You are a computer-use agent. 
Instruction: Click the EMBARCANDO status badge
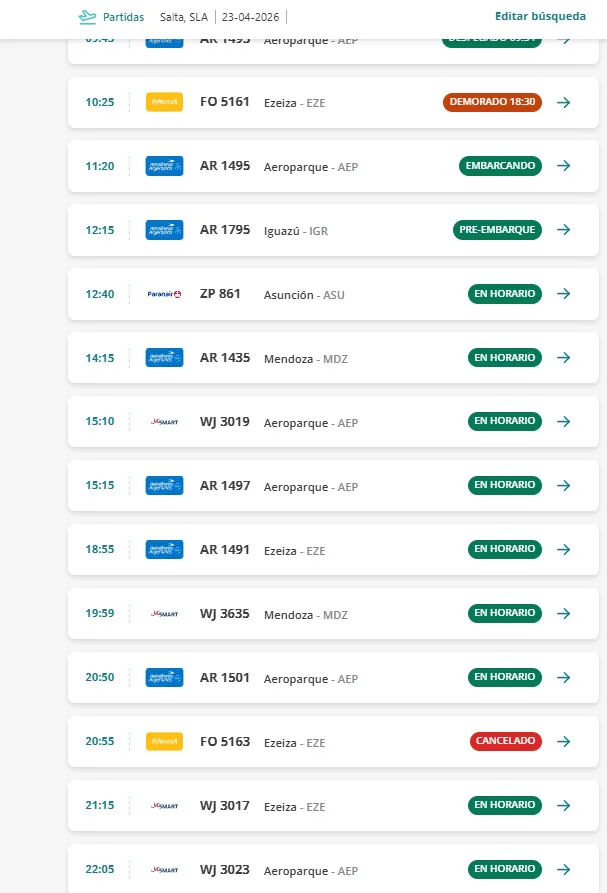[x=501, y=166]
